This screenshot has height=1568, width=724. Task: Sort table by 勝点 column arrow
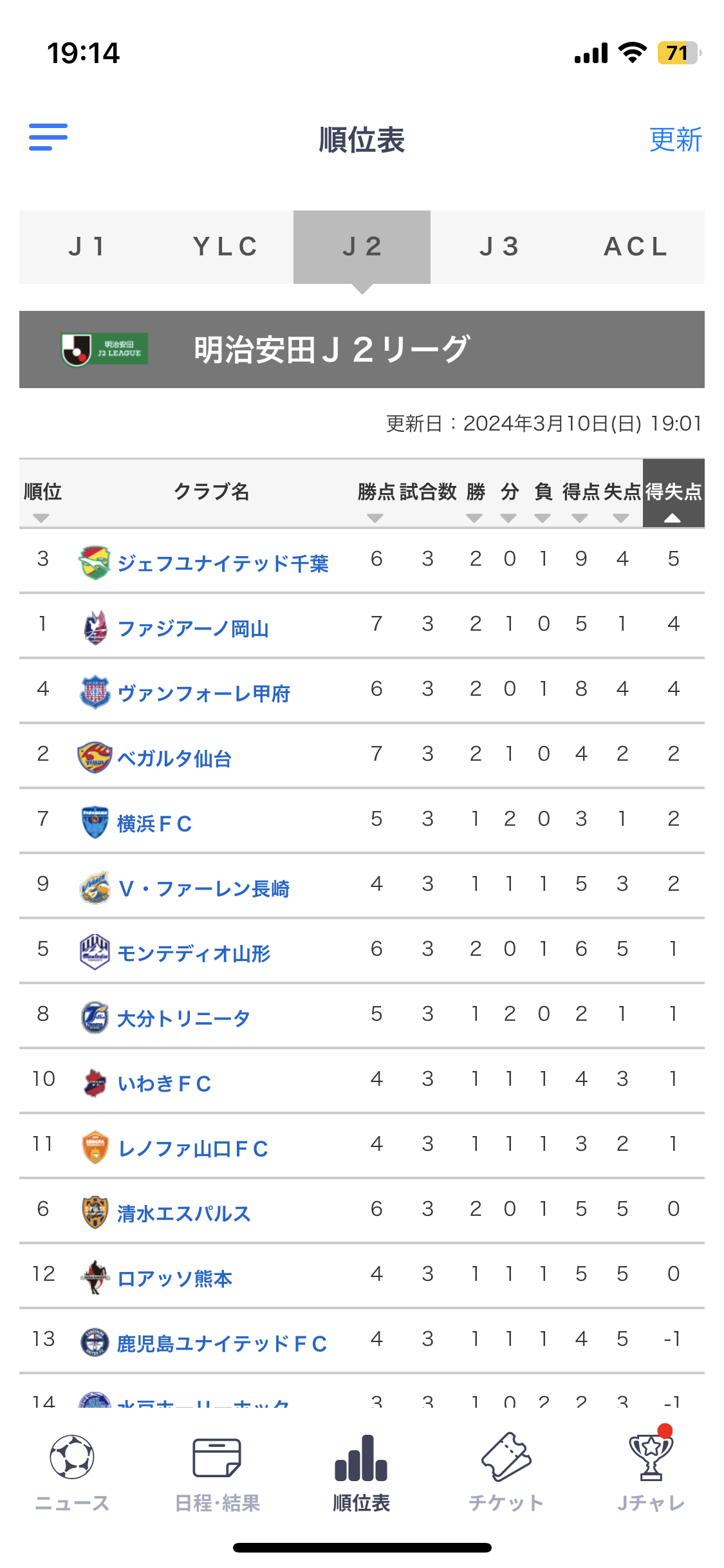(x=375, y=518)
